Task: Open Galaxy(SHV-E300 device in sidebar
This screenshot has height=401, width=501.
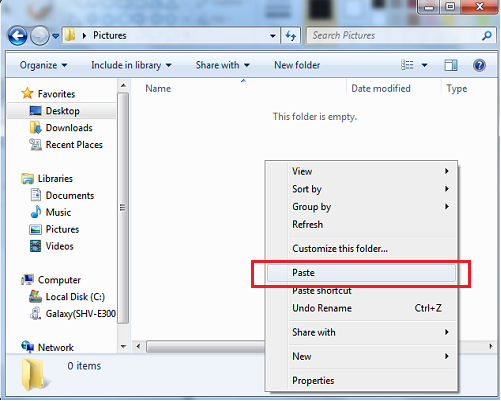Action: point(72,314)
